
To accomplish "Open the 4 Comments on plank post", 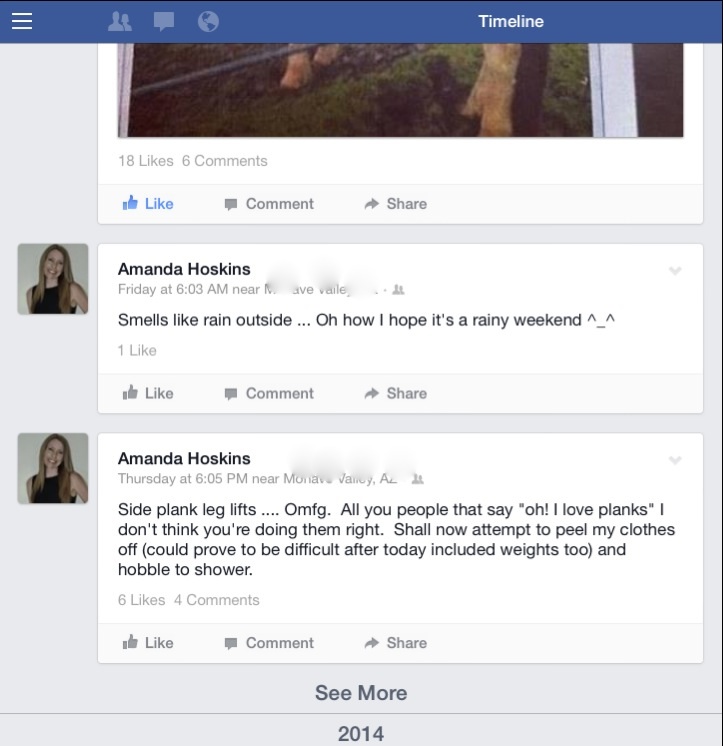I will tap(216, 600).
